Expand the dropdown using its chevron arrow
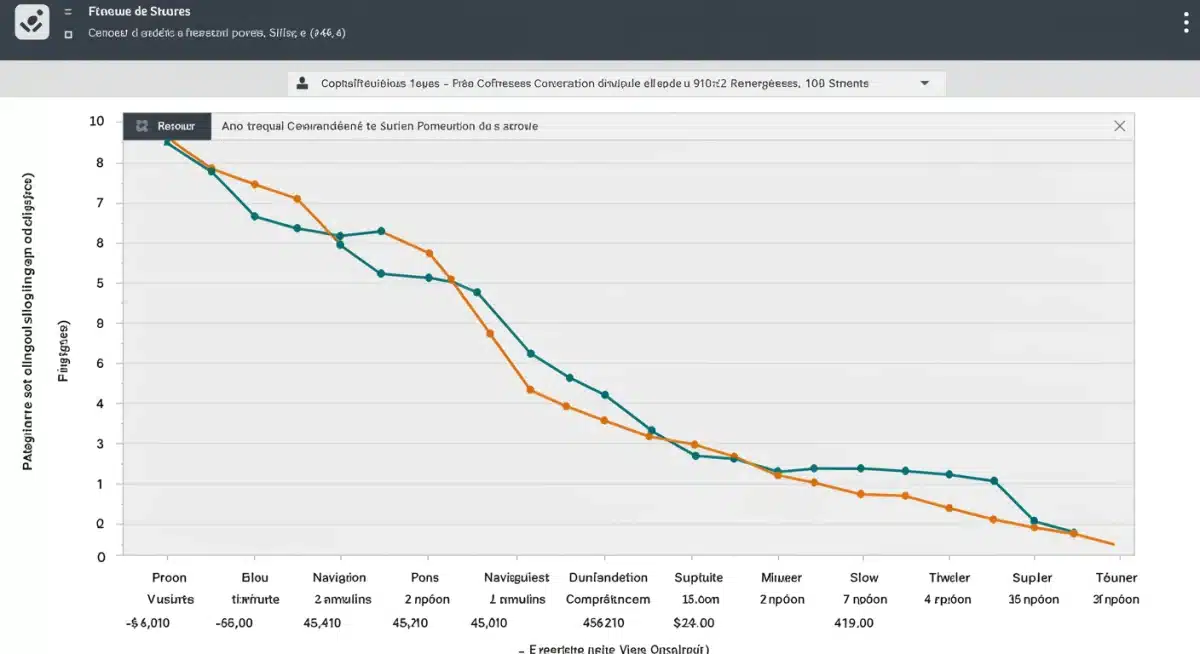 click(926, 83)
